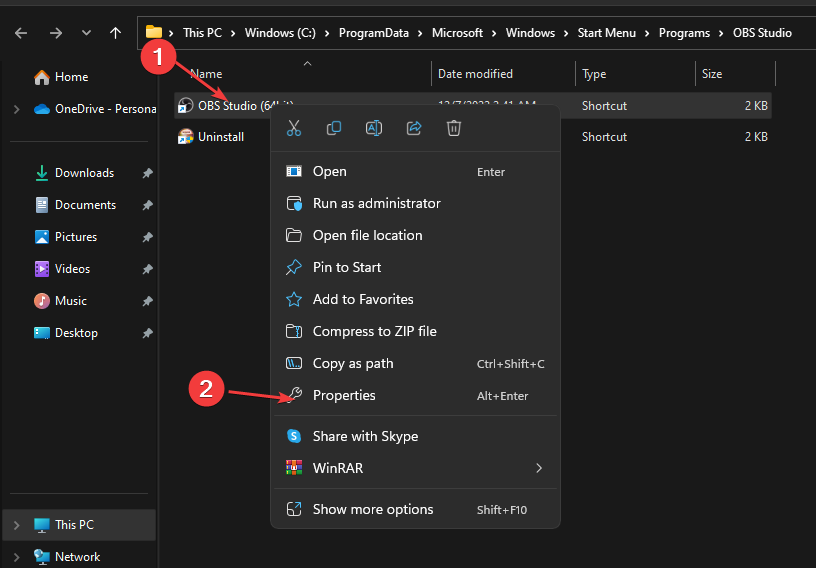Select Properties from the context menu
Image resolution: width=816 pixels, height=568 pixels.
344,395
